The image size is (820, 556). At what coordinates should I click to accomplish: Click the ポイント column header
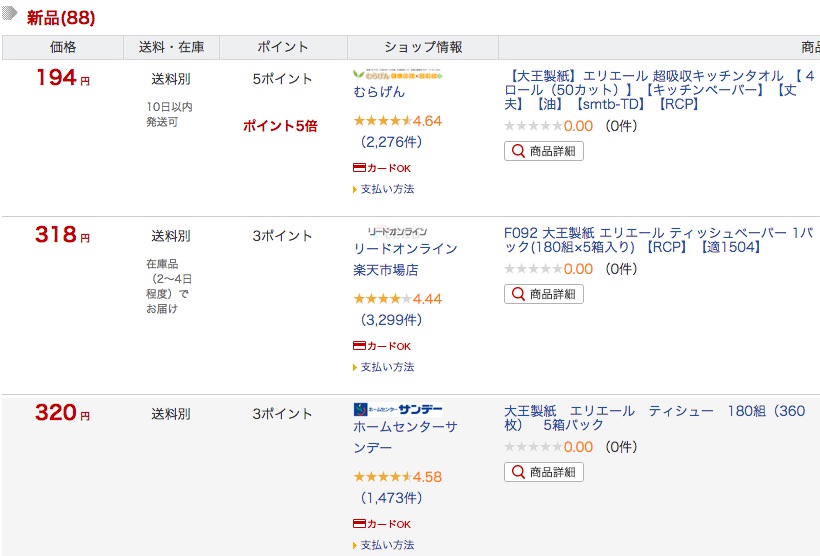coord(283,47)
